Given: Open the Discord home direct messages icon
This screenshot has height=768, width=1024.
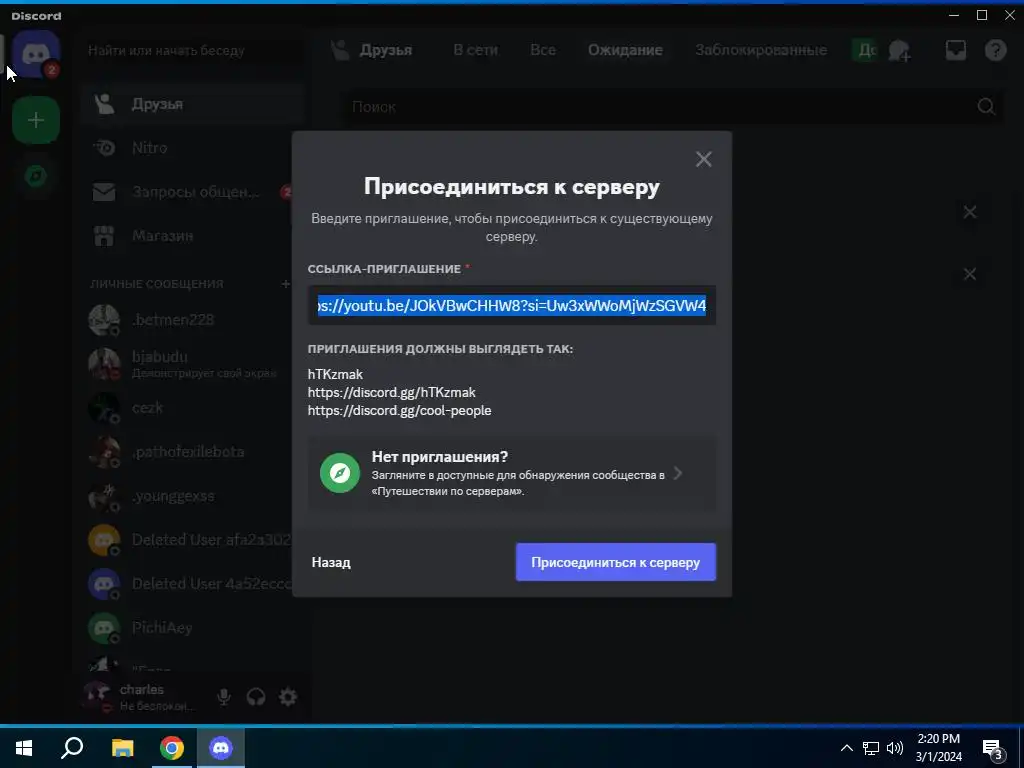Looking at the screenshot, I should pos(36,54).
